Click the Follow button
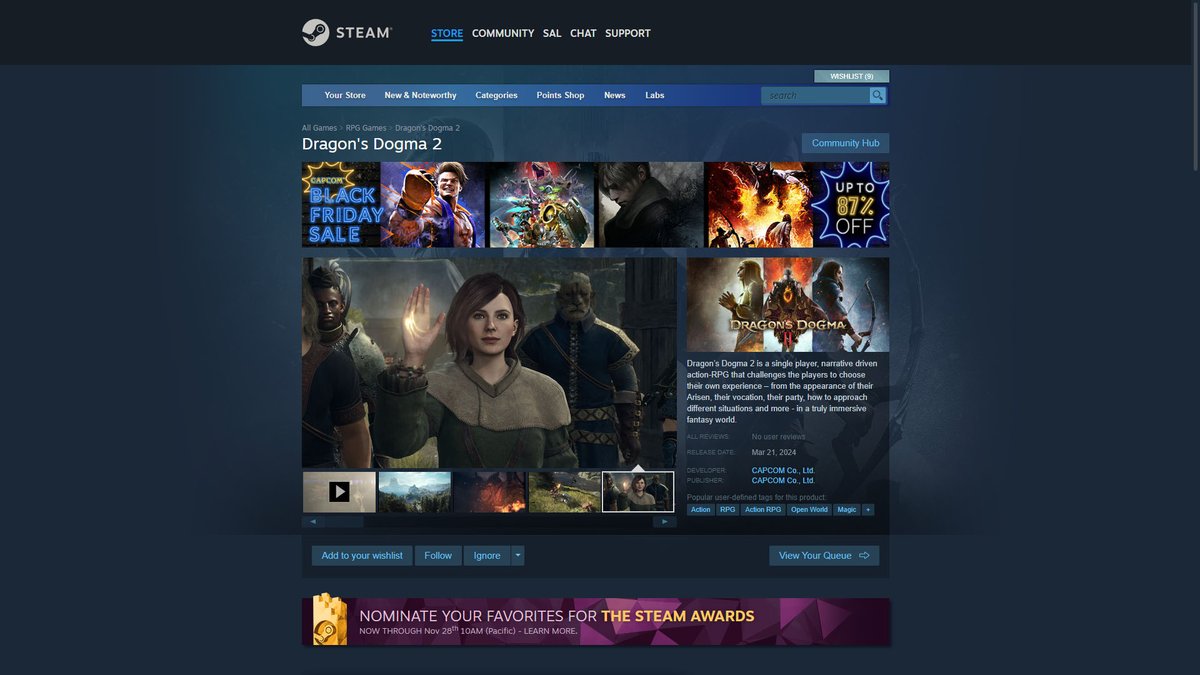Screen dimensions: 1200x675 point(438,555)
